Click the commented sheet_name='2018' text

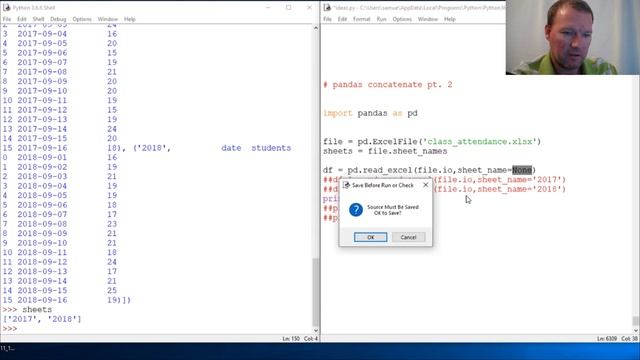(x=522, y=189)
